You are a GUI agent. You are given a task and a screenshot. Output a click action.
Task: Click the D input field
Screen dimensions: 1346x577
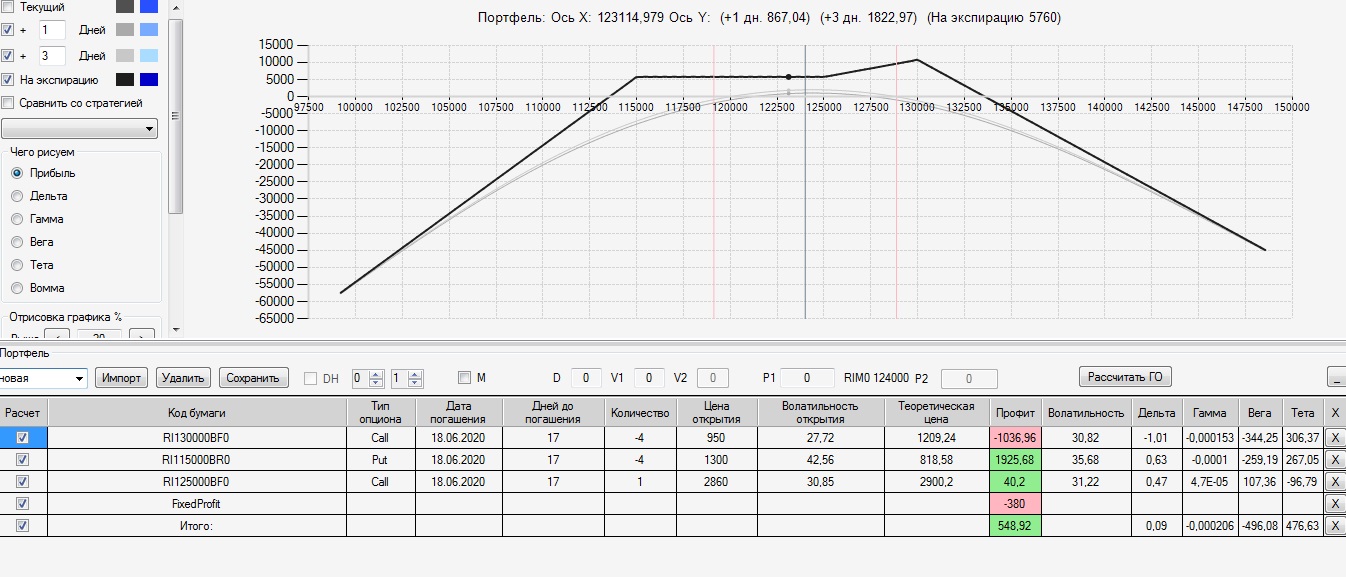[x=586, y=378]
